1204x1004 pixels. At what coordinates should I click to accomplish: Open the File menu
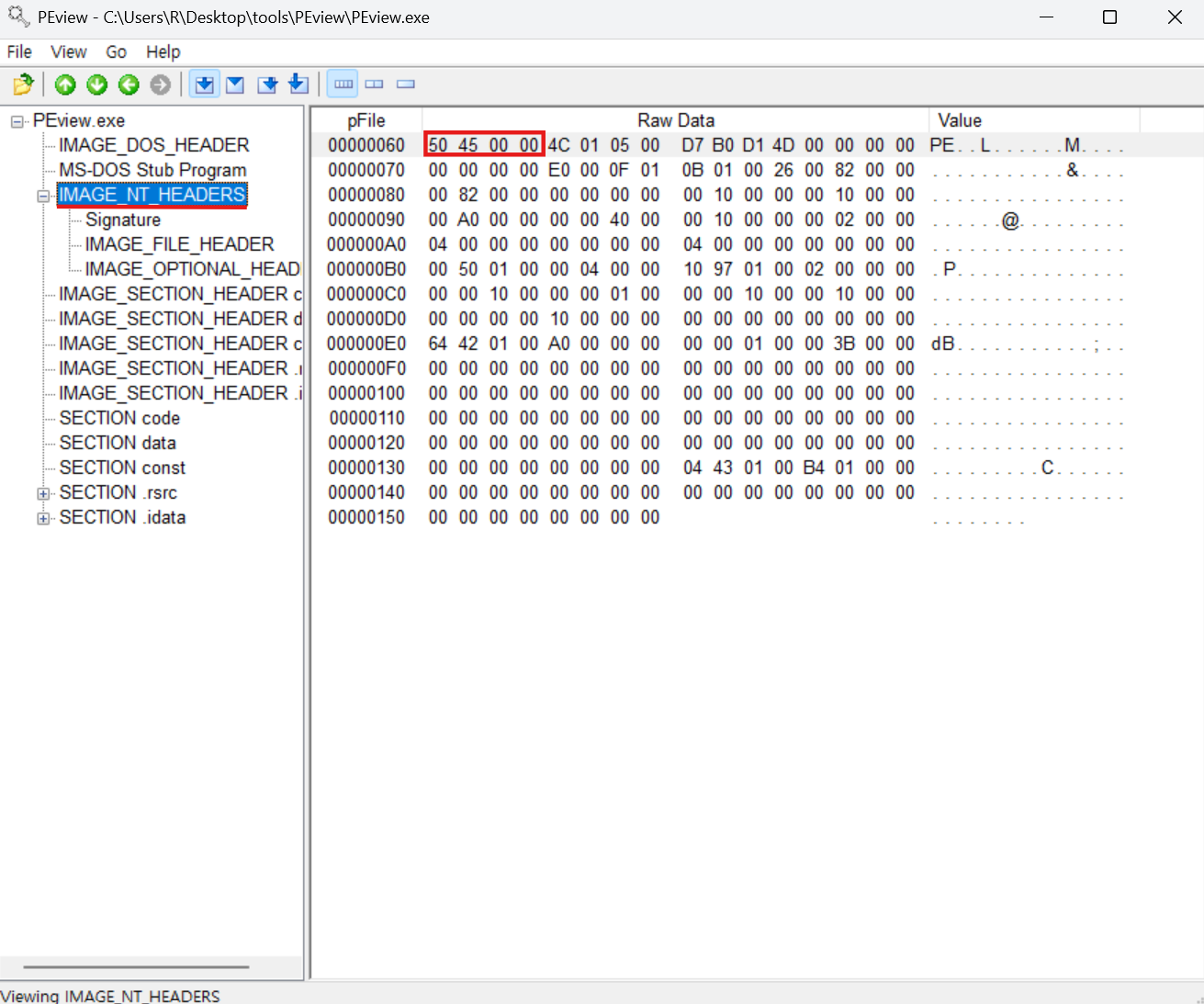19,51
